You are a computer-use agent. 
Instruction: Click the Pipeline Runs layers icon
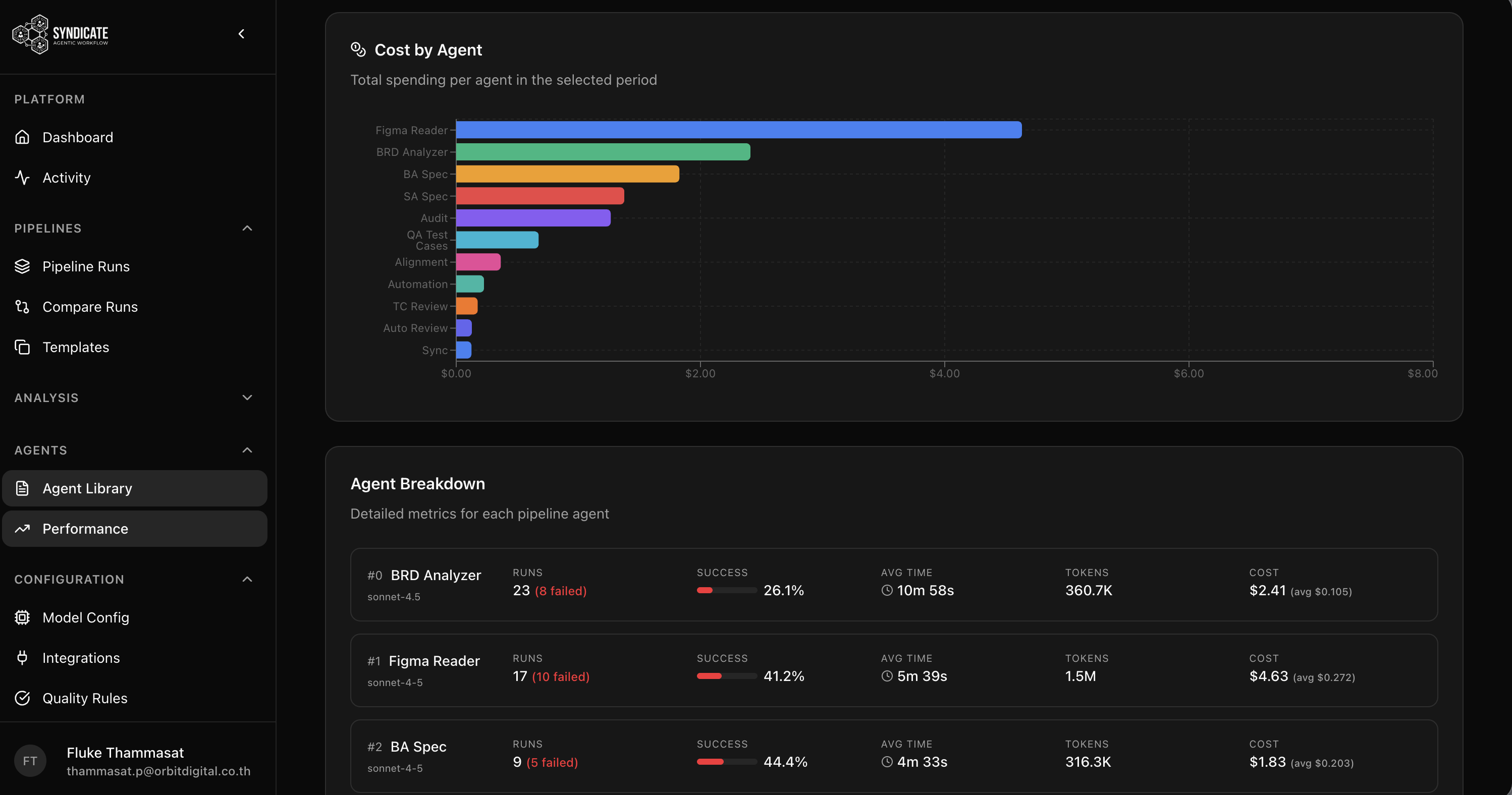22,266
